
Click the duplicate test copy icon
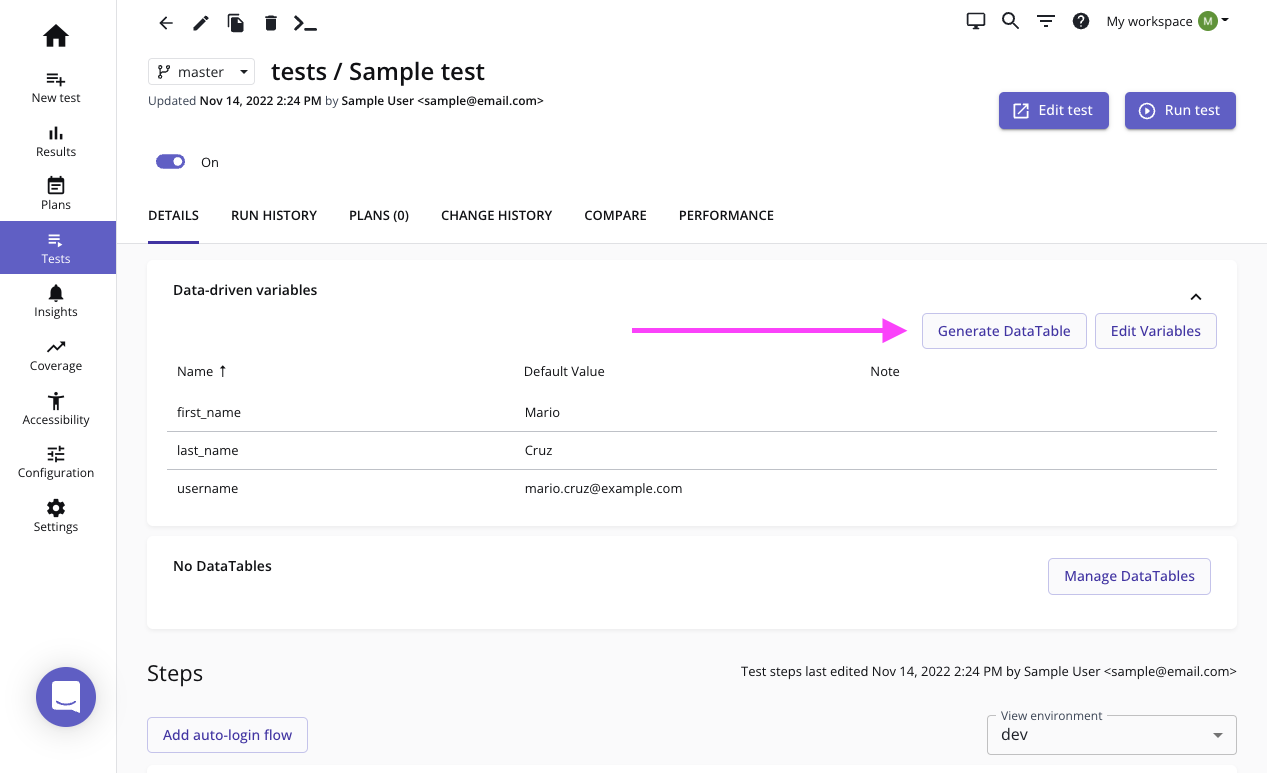[x=236, y=23]
